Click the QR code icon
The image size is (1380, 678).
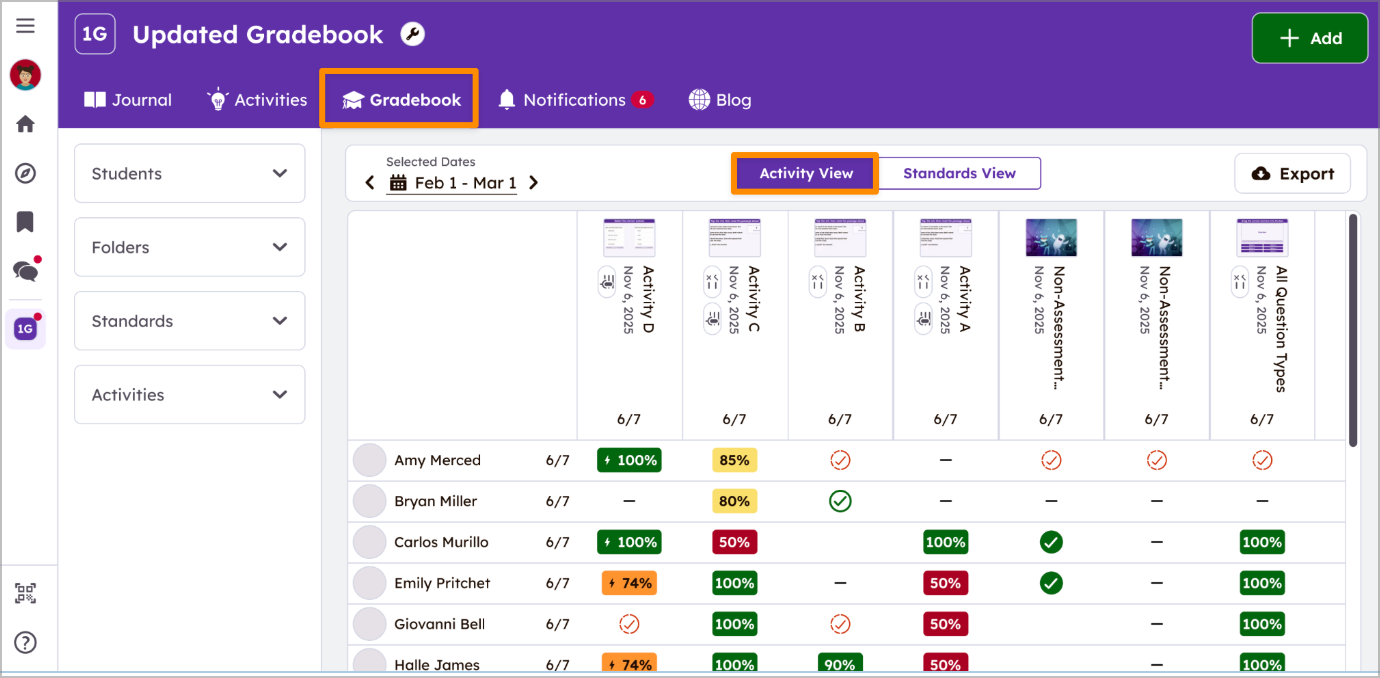coord(25,593)
